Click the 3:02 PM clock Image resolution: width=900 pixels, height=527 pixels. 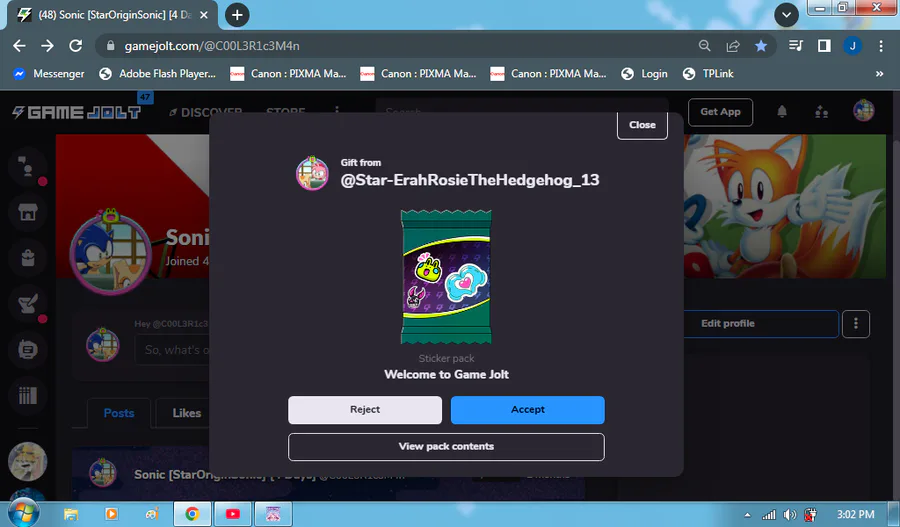855,515
